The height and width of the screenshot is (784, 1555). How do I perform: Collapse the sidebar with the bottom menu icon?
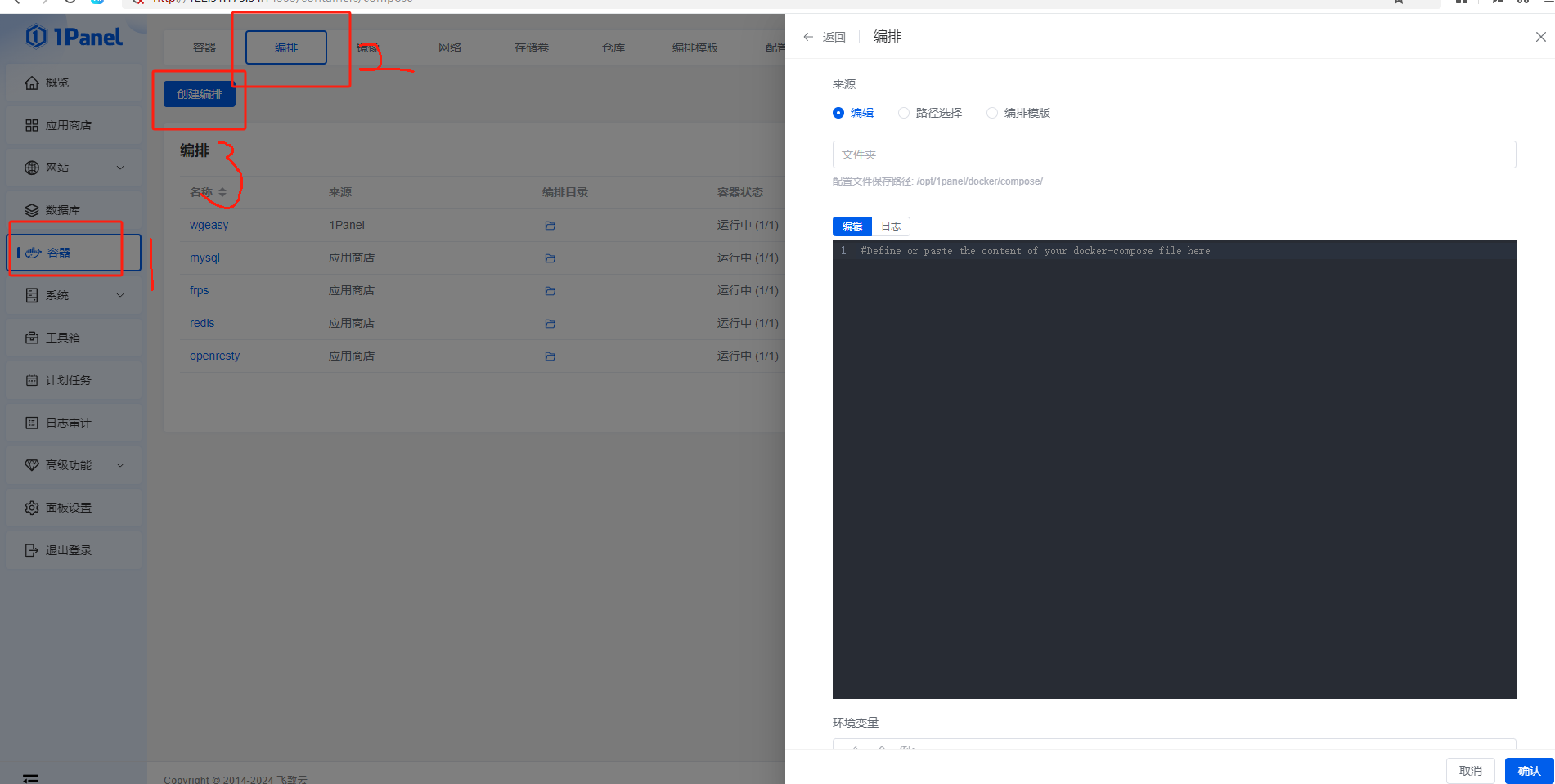coord(31,777)
